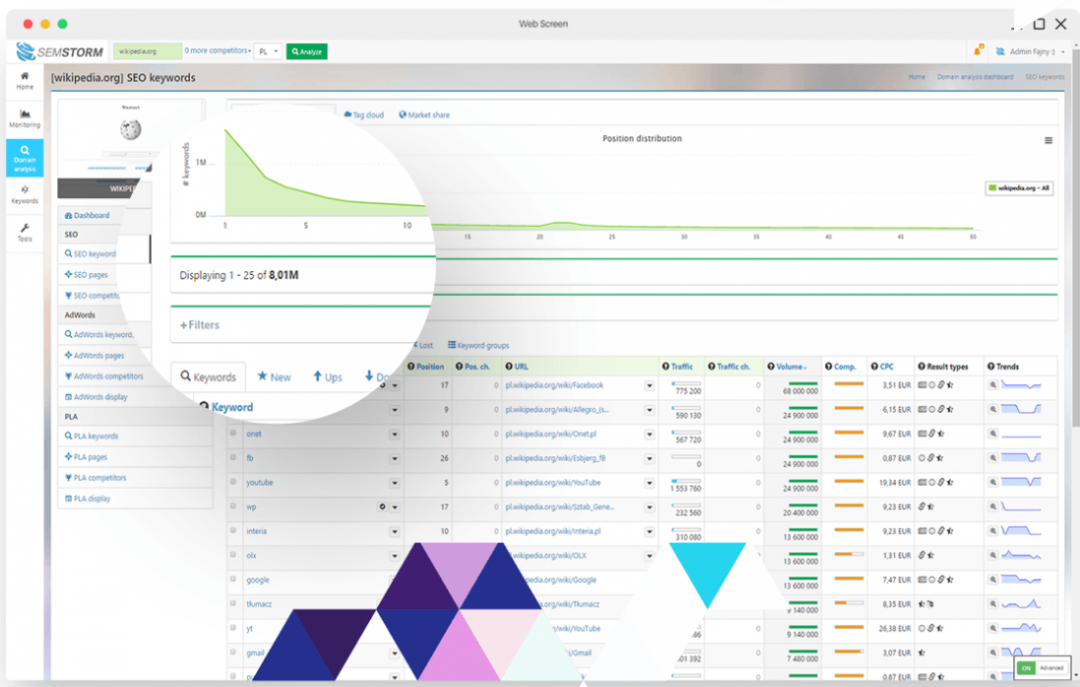1080x687 pixels.
Task: Open the Market share link
Action: tap(424, 115)
